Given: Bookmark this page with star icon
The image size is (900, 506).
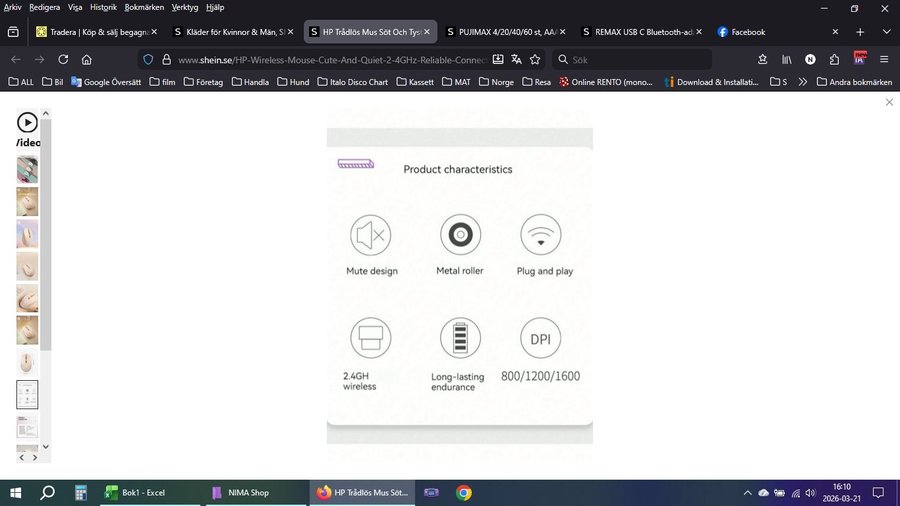Looking at the screenshot, I should [x=535, y=59].
